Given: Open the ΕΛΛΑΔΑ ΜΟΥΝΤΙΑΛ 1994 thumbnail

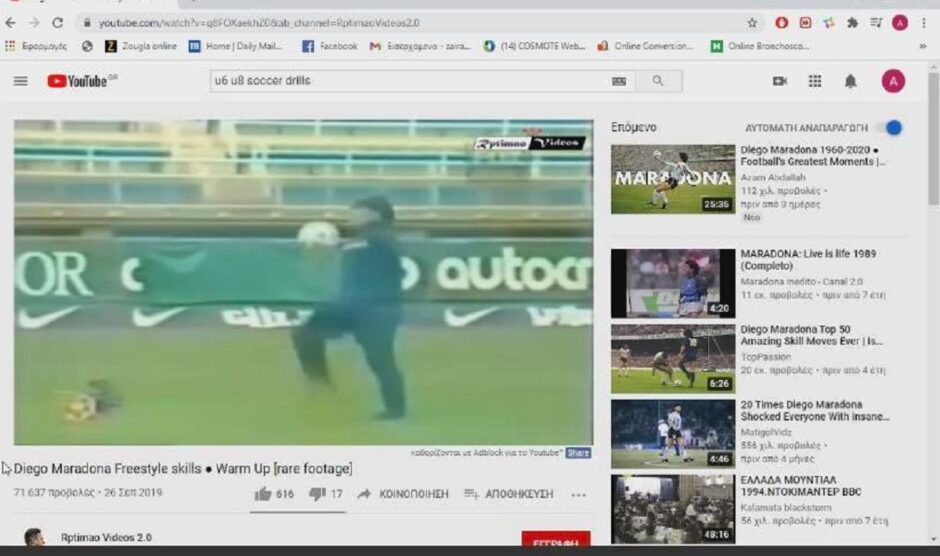Looking at the screenshot, I should (673, 509).
